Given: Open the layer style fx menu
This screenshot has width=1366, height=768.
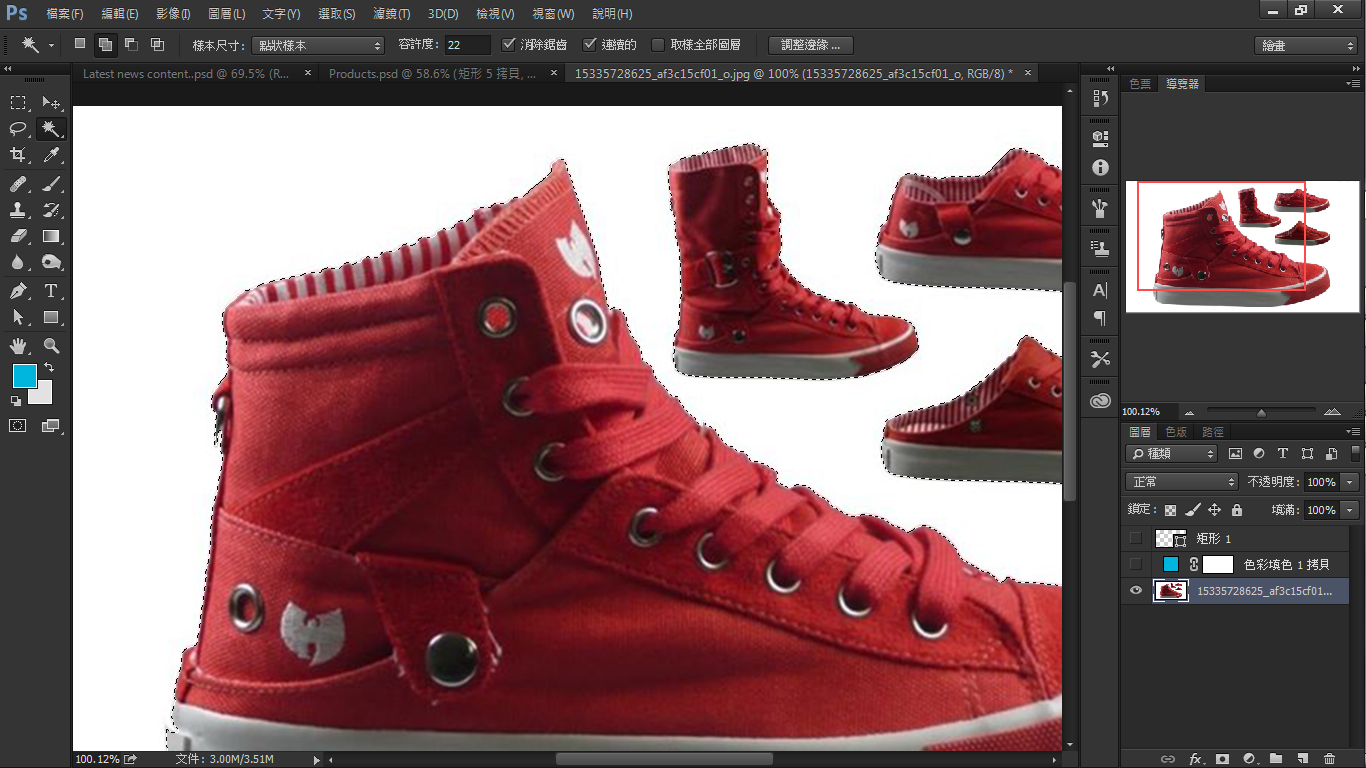Looking at the screenshot, I should point(1194,759).
